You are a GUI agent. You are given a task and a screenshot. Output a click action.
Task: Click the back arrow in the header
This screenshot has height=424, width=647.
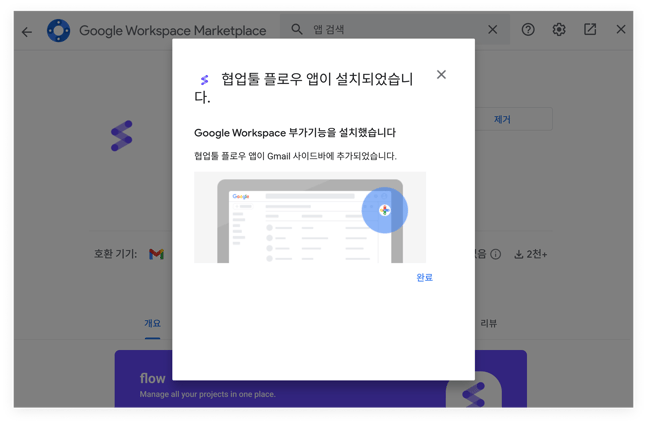click(x=27, y=31)
